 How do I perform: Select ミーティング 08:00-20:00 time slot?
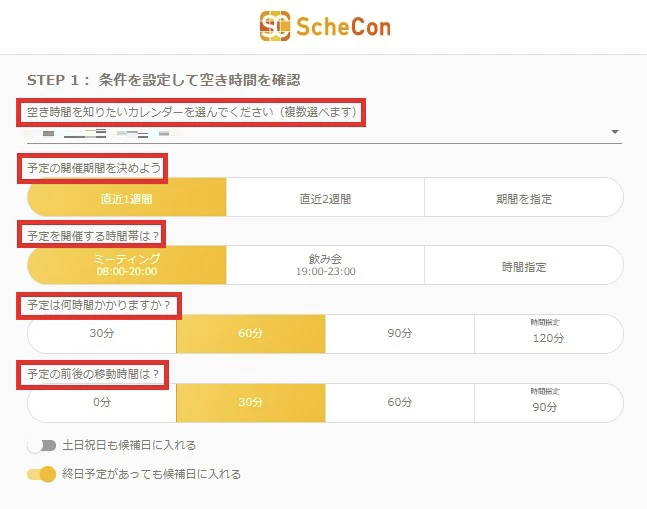tap(127, 265)
